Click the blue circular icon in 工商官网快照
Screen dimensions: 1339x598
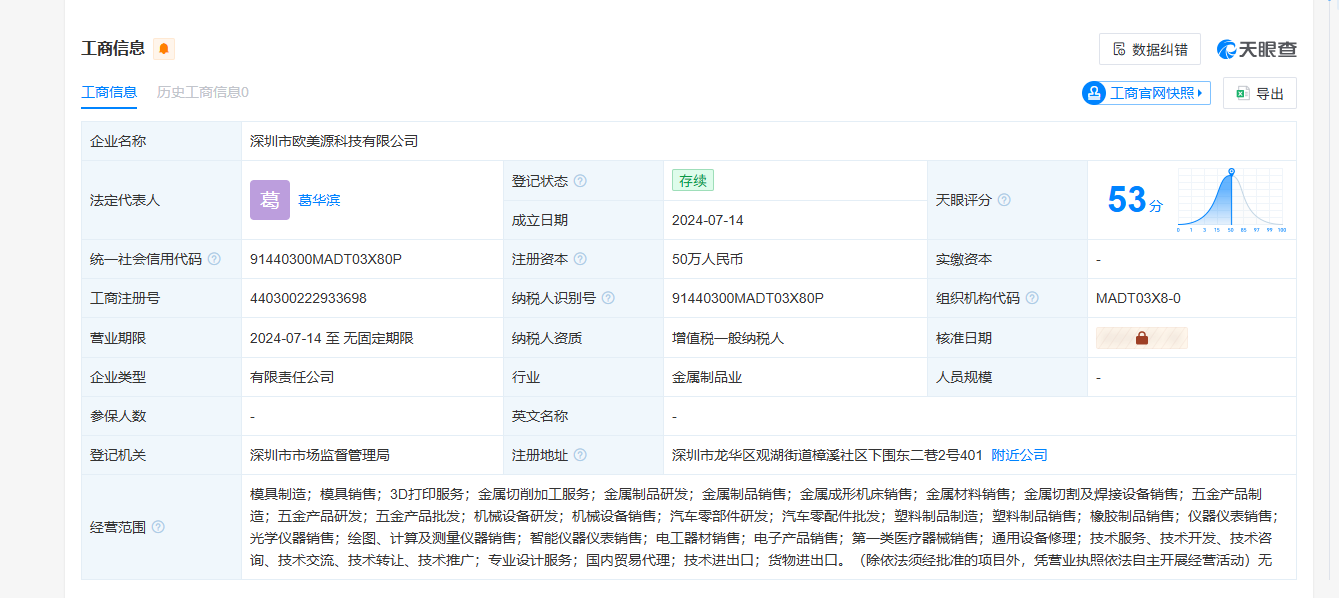coord(1093,93)
